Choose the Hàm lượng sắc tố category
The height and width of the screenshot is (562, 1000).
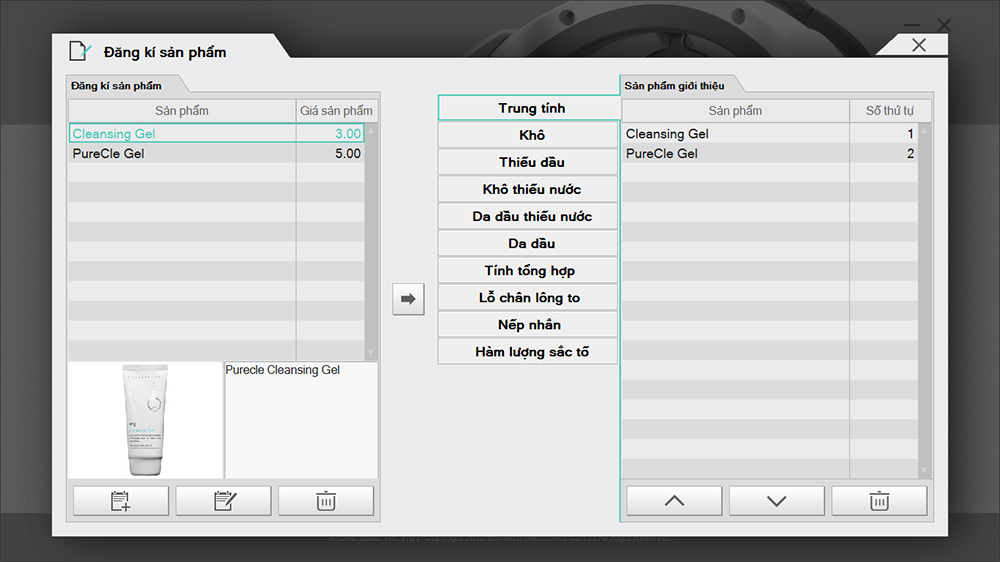pyautogui.click(x=530, y=352)
